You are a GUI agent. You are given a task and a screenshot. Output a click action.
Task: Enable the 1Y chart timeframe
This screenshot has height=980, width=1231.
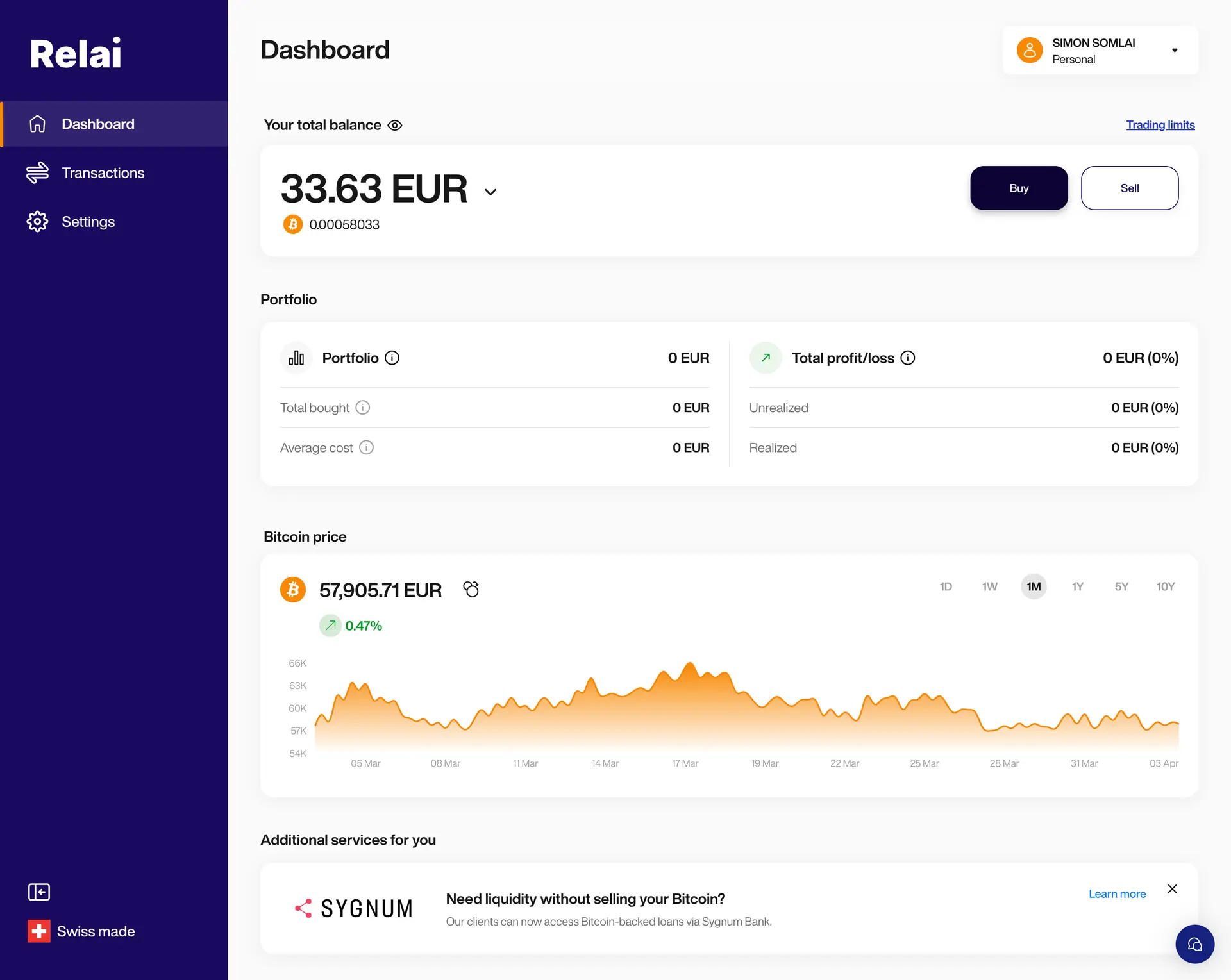[1078, 586]
